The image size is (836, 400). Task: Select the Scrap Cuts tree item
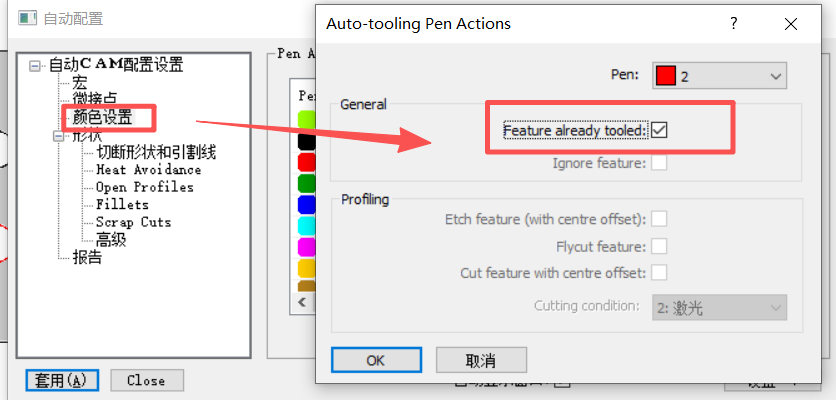pyautogui.click(x=133, y=222)
